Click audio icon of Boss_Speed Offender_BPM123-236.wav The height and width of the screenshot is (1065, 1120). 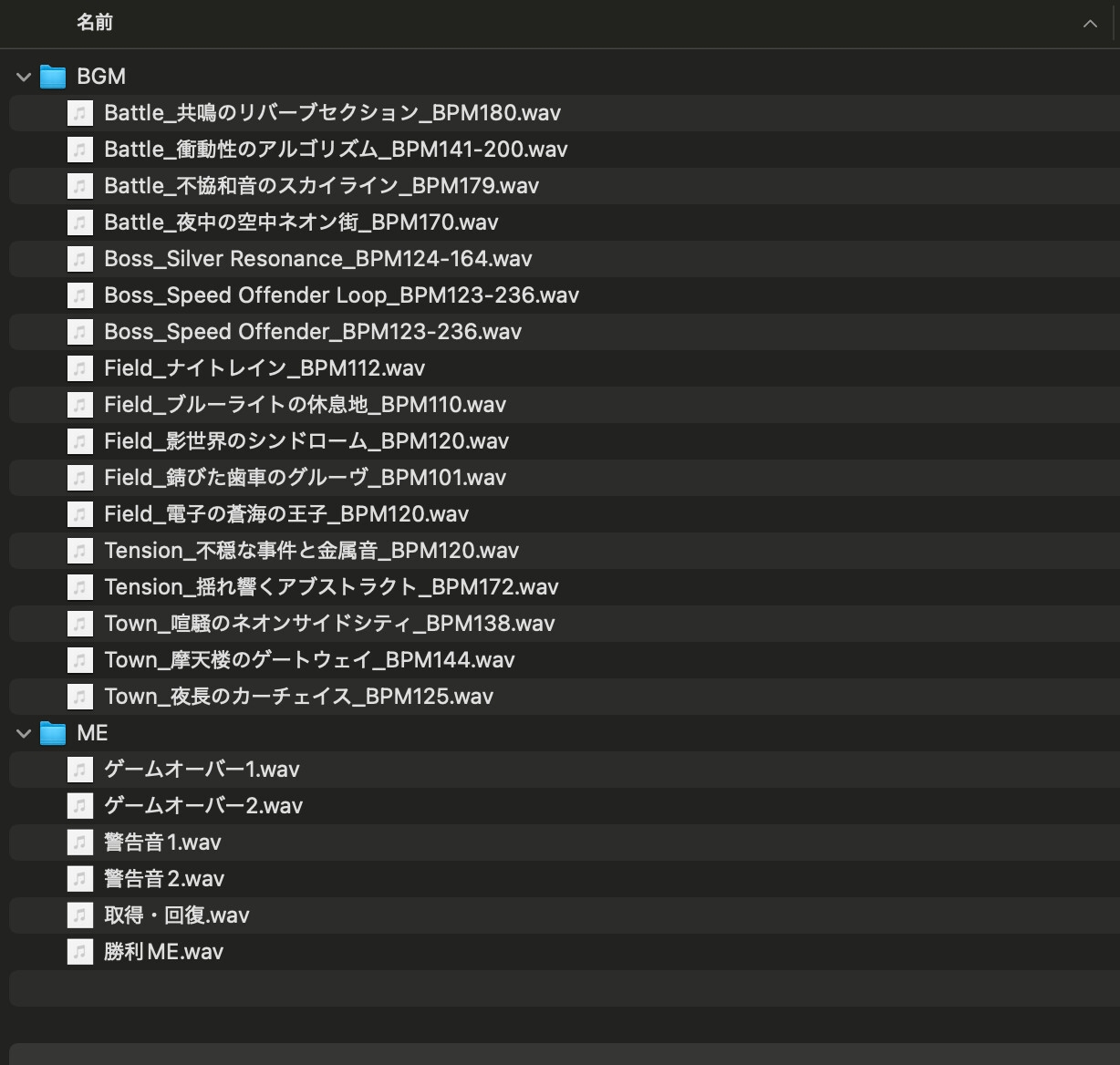coord(80,332)
